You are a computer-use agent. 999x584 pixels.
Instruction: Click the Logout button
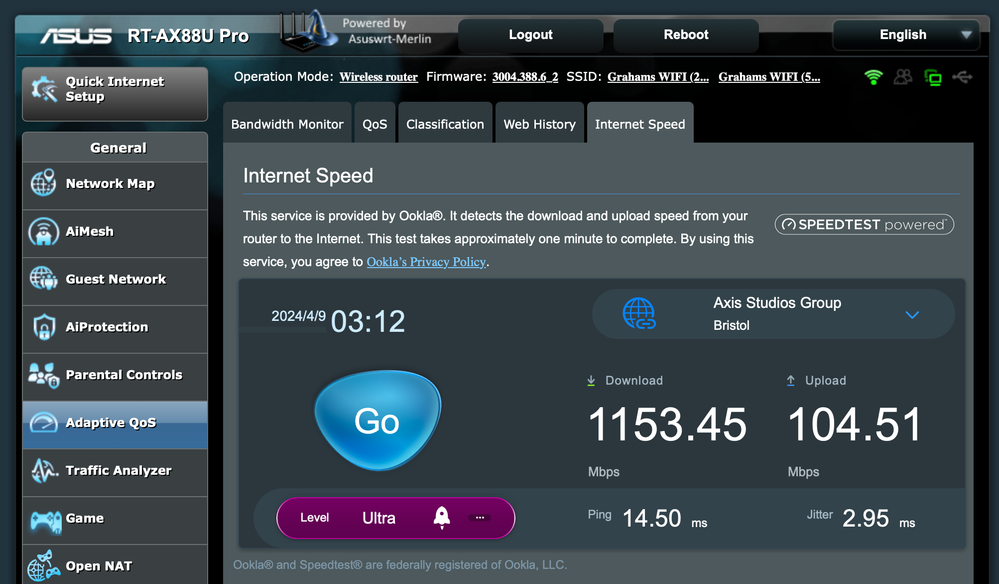[530, 34]
